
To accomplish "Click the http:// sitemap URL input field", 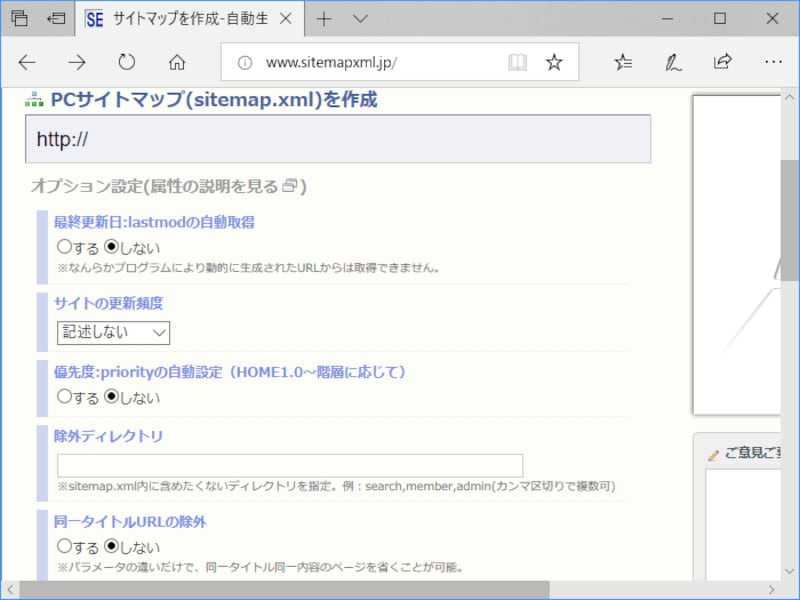I will pos(338,139).
